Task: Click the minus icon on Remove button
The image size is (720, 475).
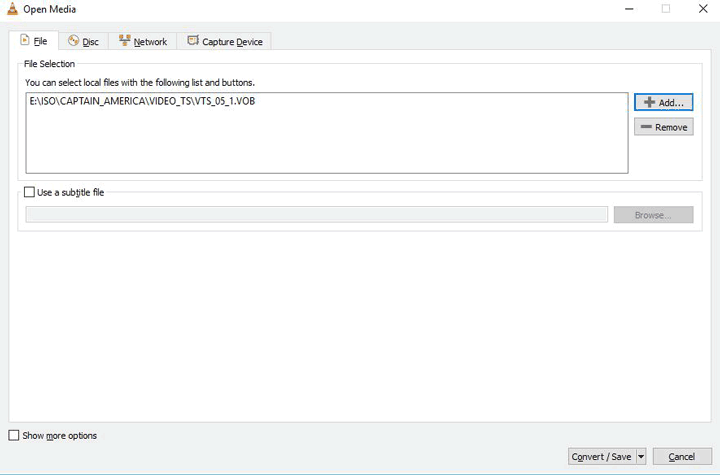Action: [646, 127]
